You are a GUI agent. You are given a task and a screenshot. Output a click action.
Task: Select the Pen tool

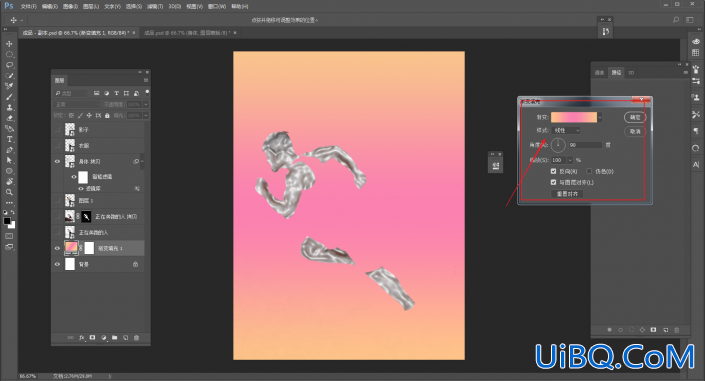[9, 150]
